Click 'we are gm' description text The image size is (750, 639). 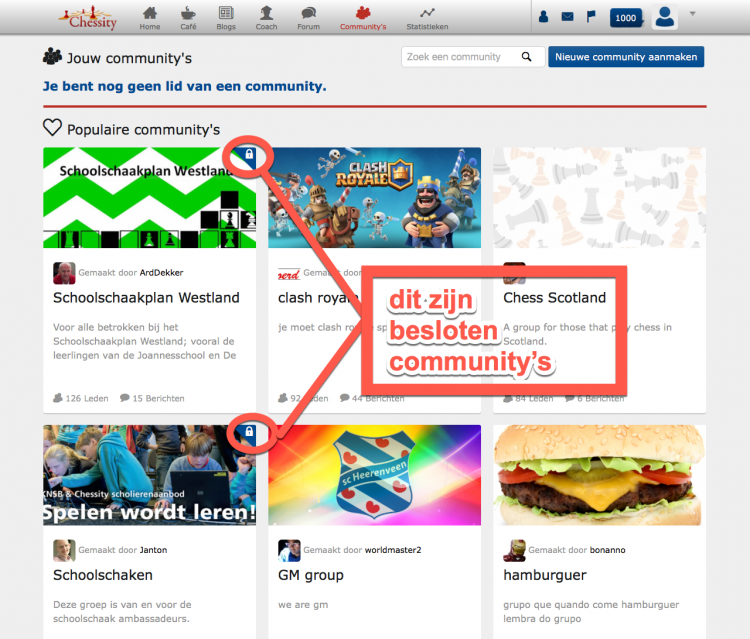[x=303, y=605]
